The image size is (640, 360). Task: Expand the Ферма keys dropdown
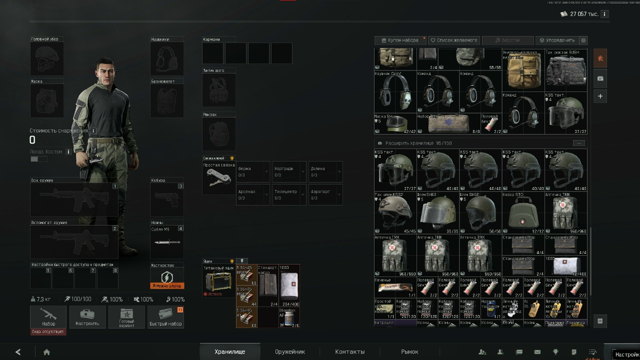(253, 171)
